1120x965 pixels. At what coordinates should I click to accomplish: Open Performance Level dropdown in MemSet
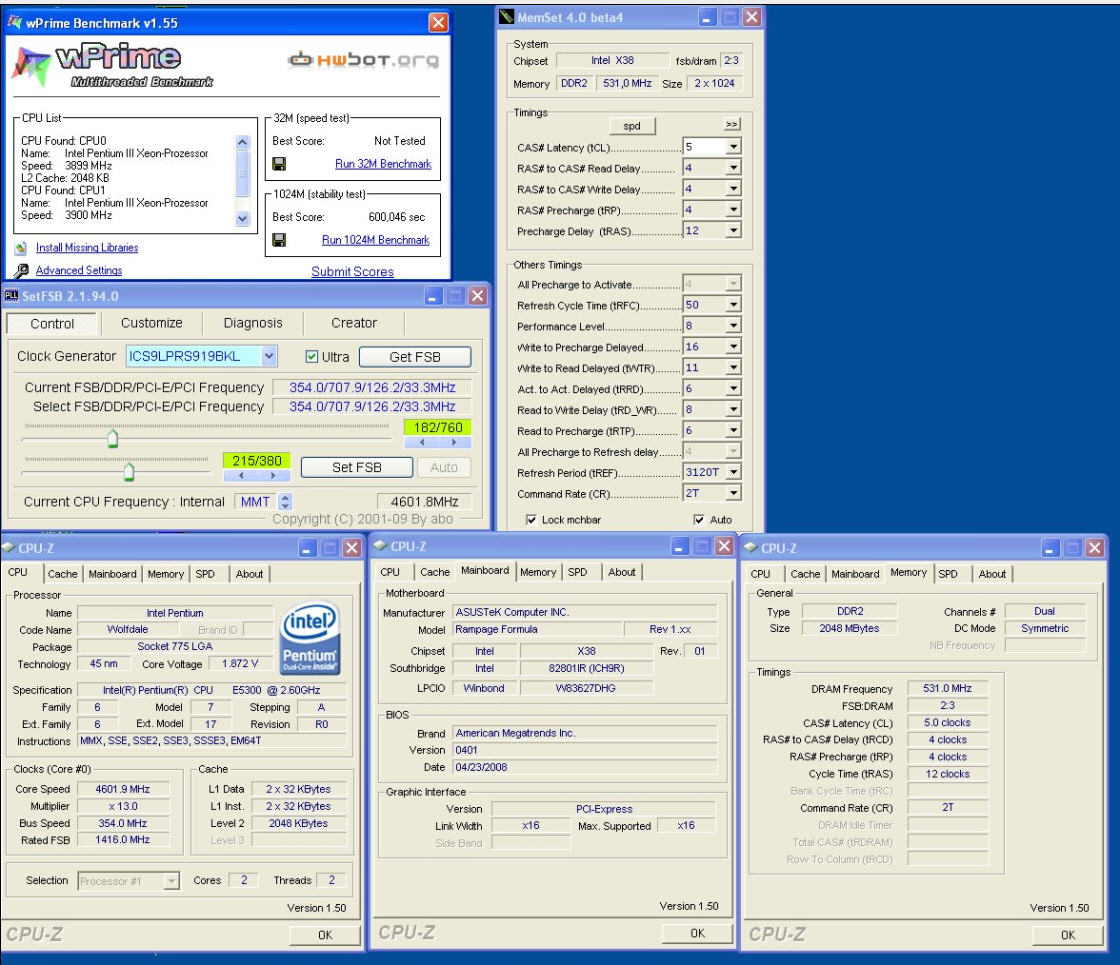click(734, 326)
